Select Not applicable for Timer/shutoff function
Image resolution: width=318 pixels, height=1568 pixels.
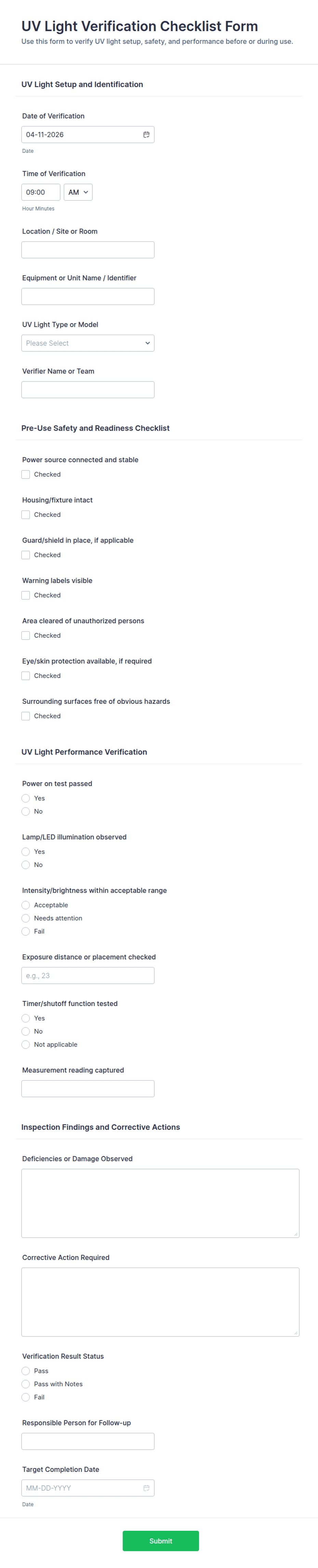[26, 1045]
